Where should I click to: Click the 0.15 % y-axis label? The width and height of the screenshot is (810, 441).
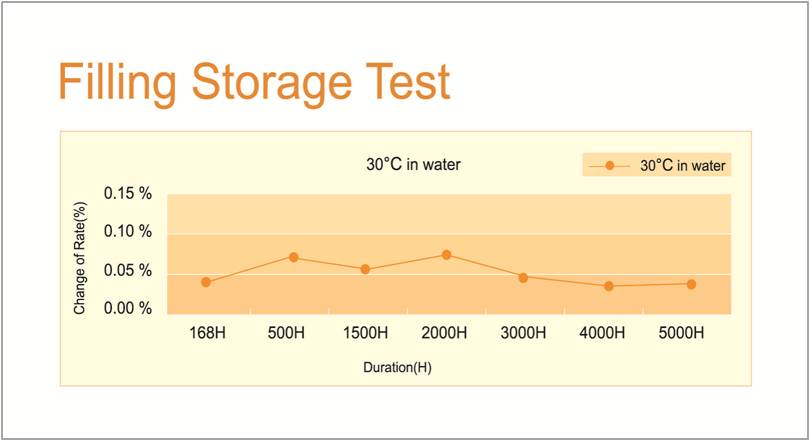[128, 194]
